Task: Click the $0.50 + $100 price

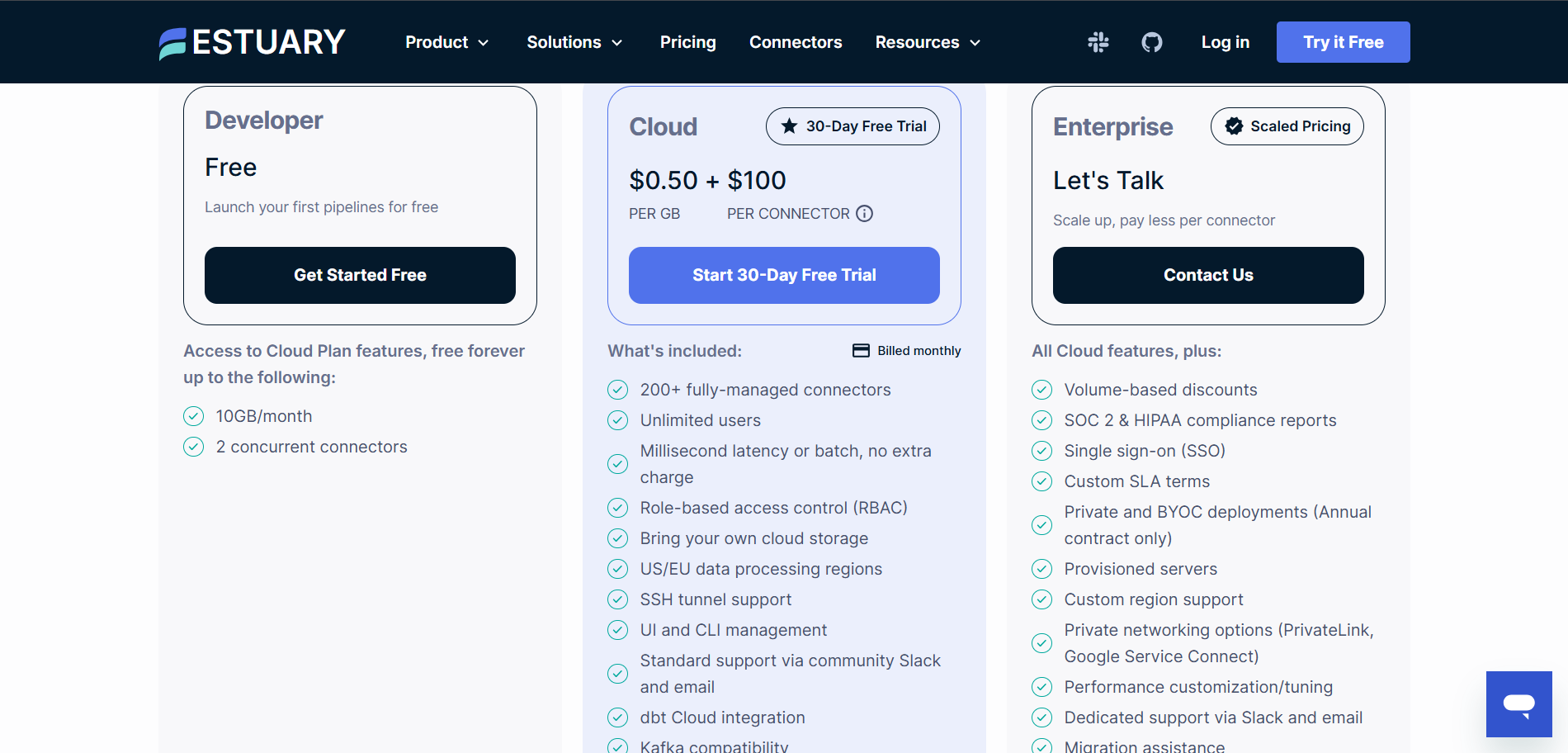Action: pos(708,180)
